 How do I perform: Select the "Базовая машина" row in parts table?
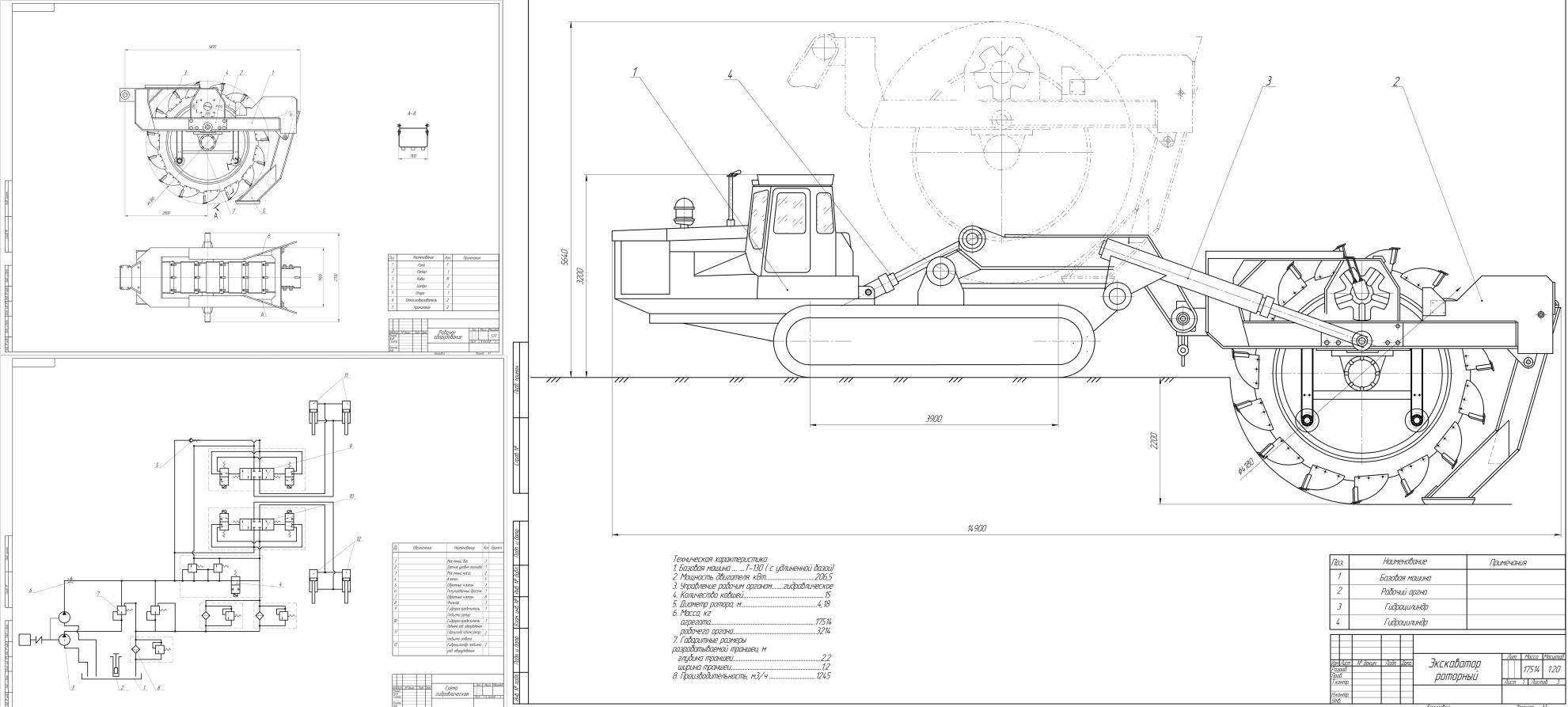click(1404, 577)
